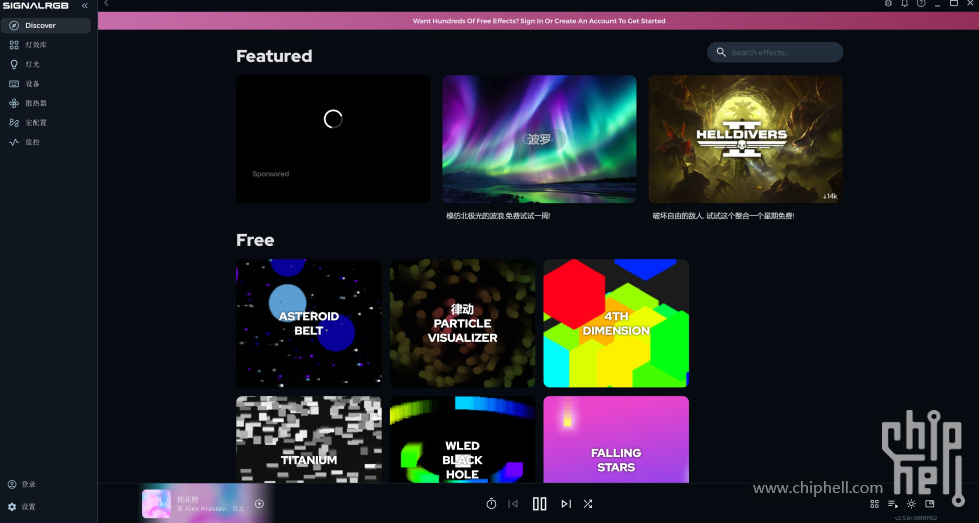This screenshot has width=979, height=523.
Task: Focus the Search effects field
Action: pyautogui.click(x=775, y=52)
